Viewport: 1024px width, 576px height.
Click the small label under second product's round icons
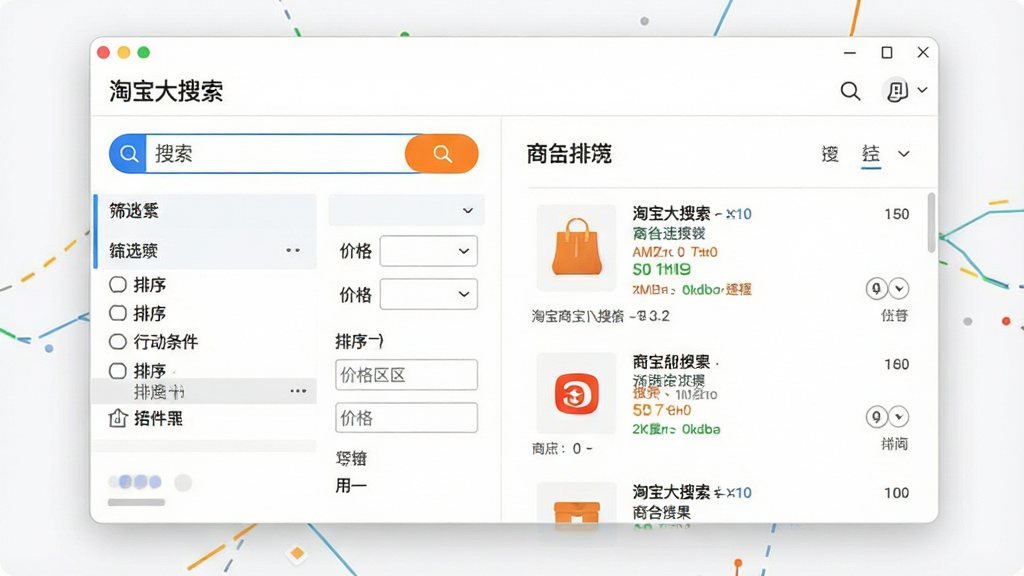click(894, 444)
